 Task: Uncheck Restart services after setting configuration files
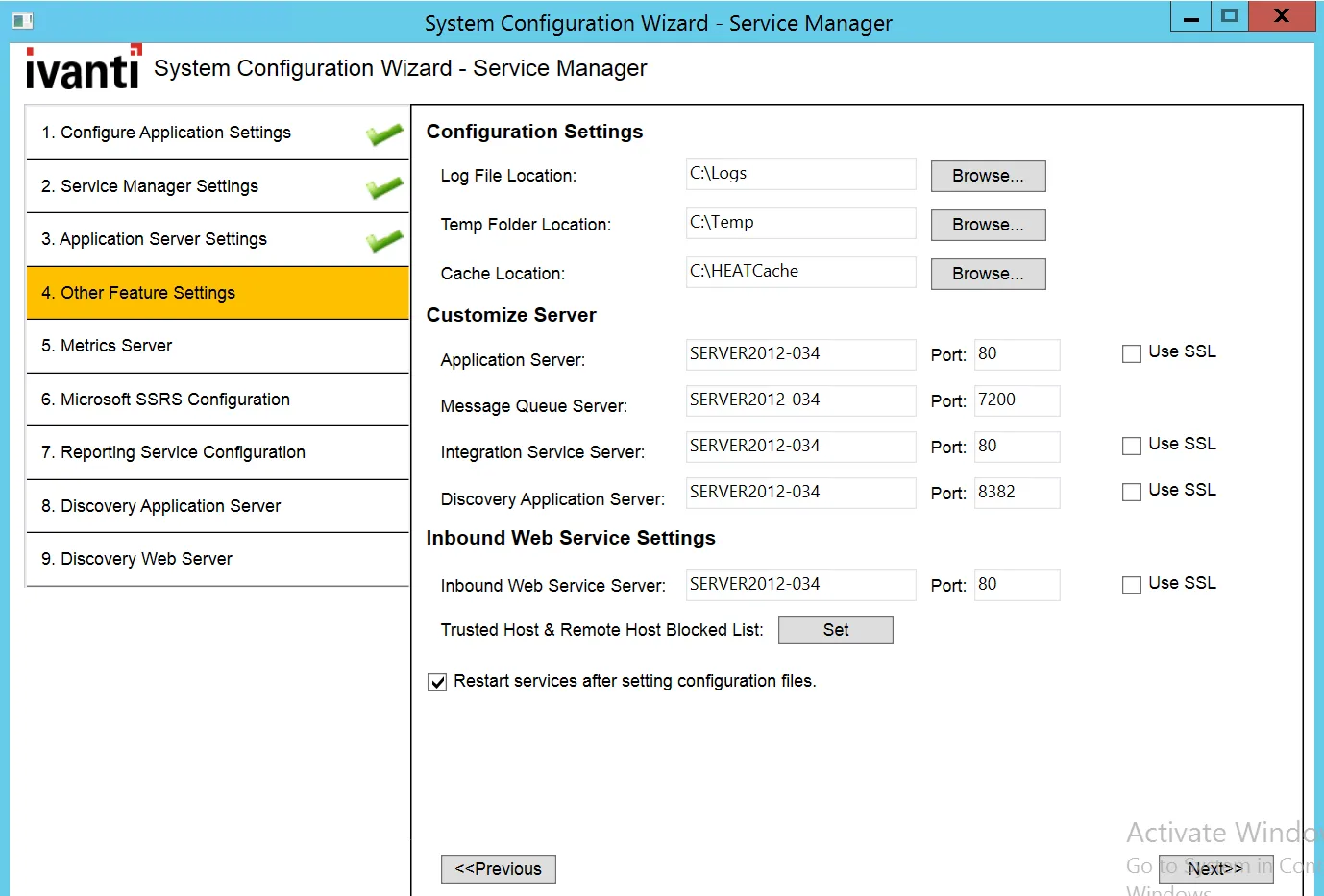pos(437,682)
